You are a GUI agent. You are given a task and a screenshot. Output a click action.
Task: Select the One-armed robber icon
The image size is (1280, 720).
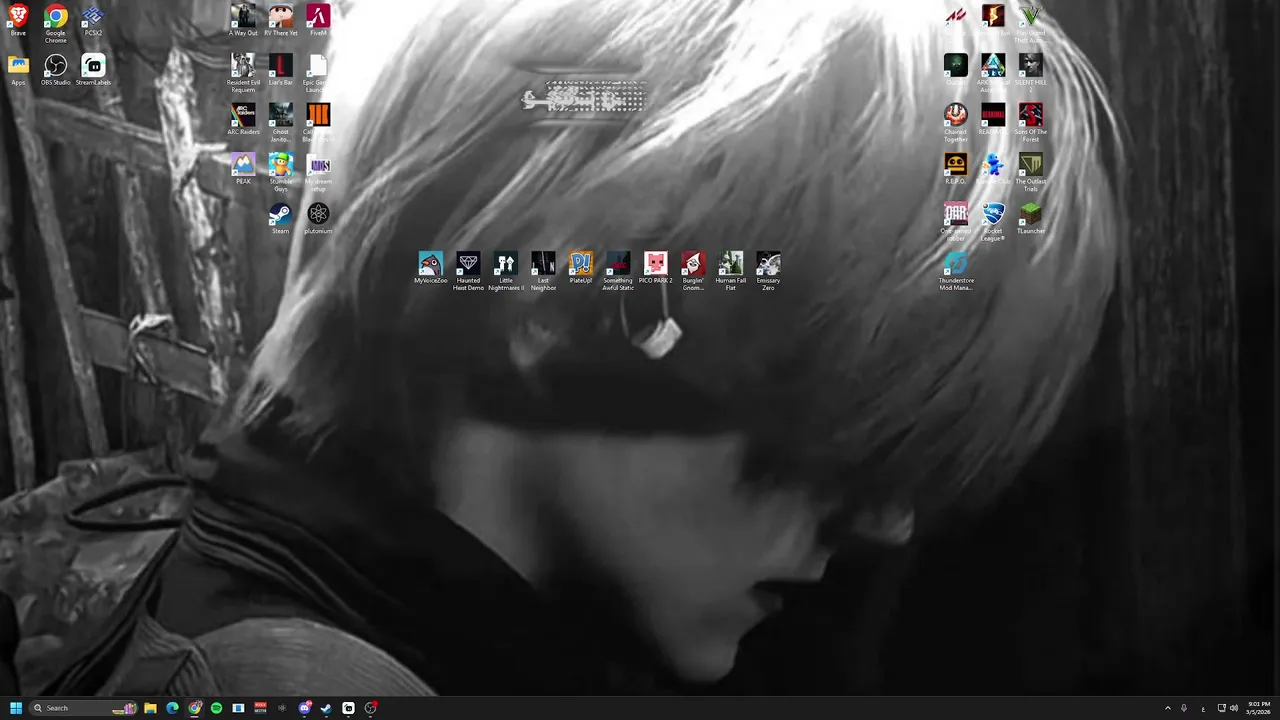point(956,223)
